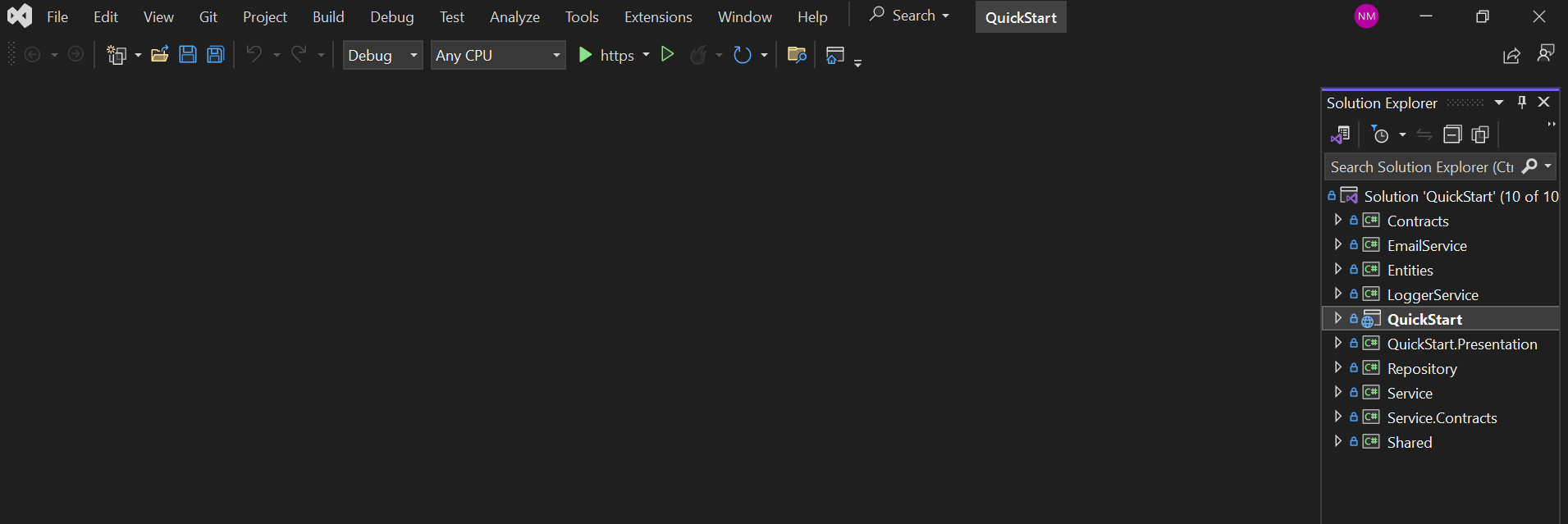The image size is (1568, 524).
Task: Click the Save All icon
Action: click(216, 55)
